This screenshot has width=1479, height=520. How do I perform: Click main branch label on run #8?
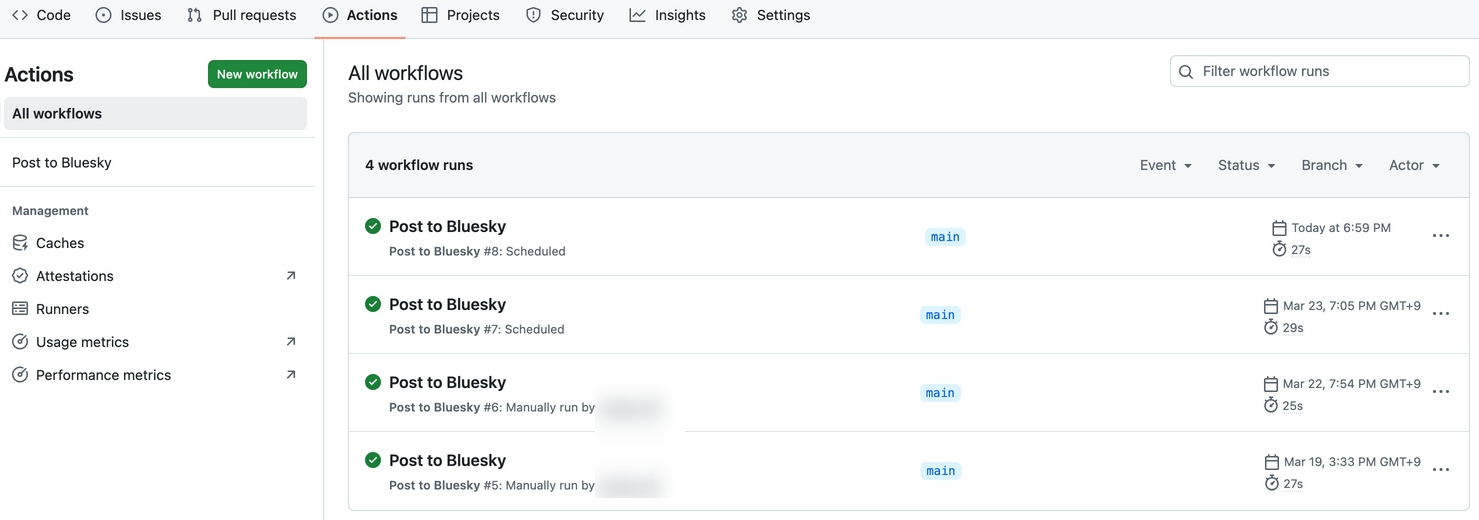coord(945,237)
